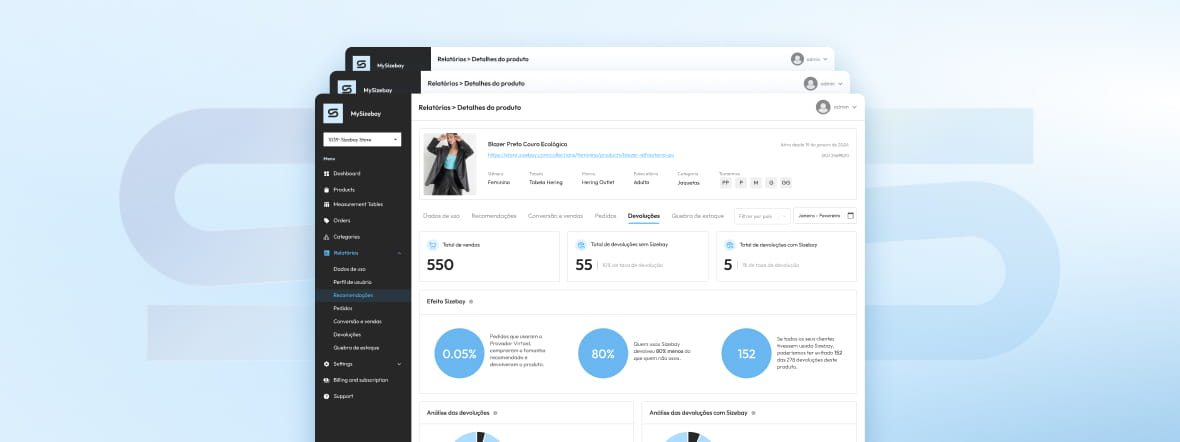Select size PP chip
This screenshot has height=442, width=1180.
point(725,182)
